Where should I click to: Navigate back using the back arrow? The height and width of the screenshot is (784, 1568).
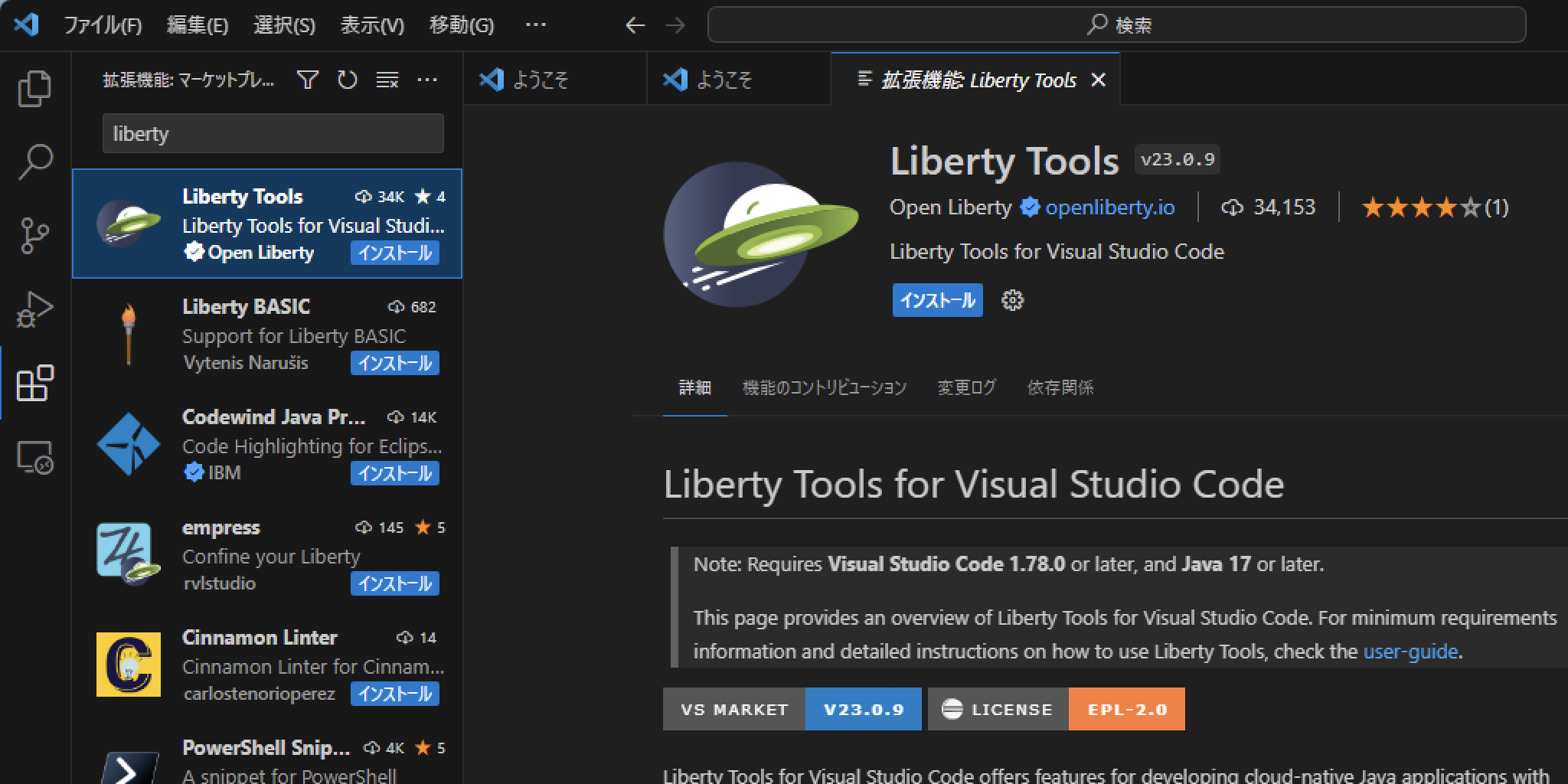pos(635,24)
